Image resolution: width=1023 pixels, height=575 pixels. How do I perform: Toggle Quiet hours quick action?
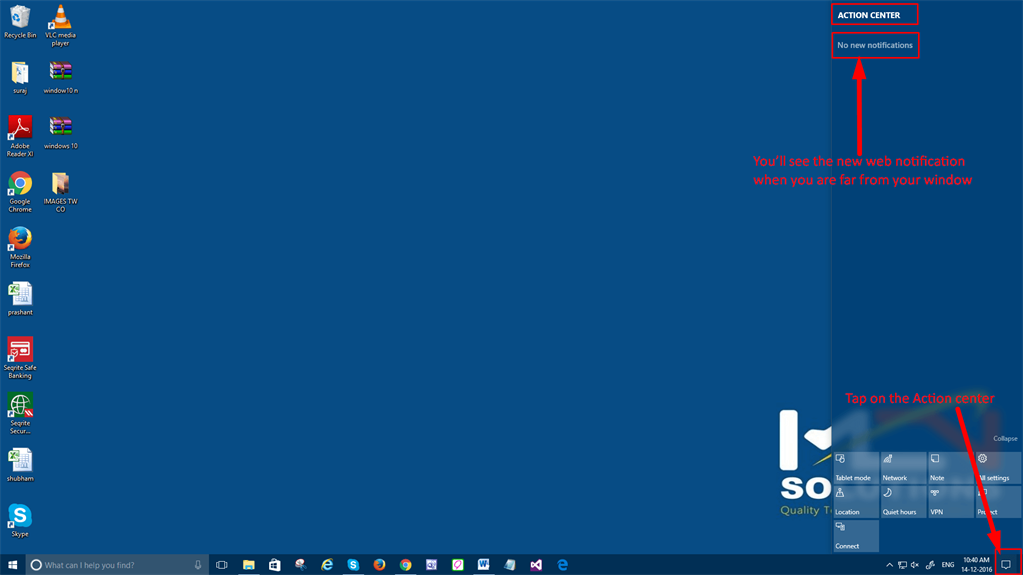point(904,501)
